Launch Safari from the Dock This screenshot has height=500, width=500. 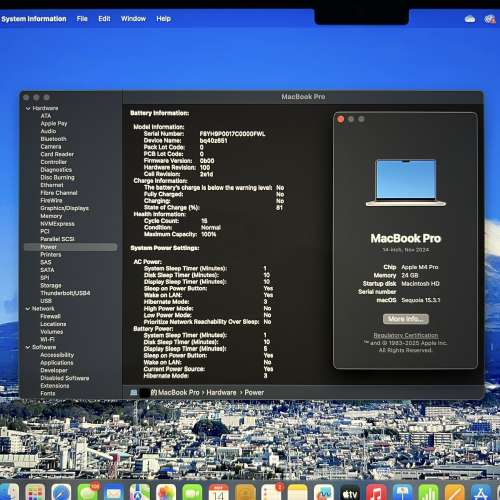coord(61,492)
